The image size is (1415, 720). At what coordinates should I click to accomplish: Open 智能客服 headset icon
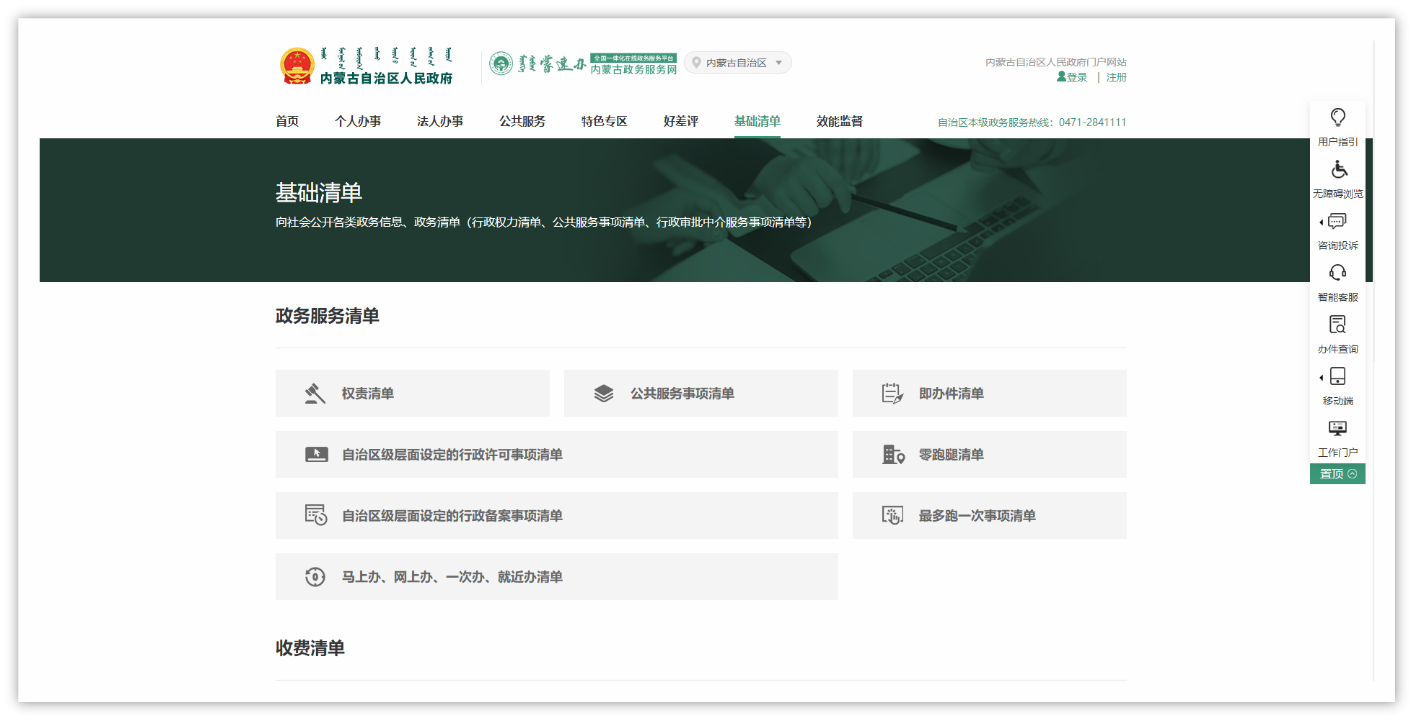(x=1337, y=273)
